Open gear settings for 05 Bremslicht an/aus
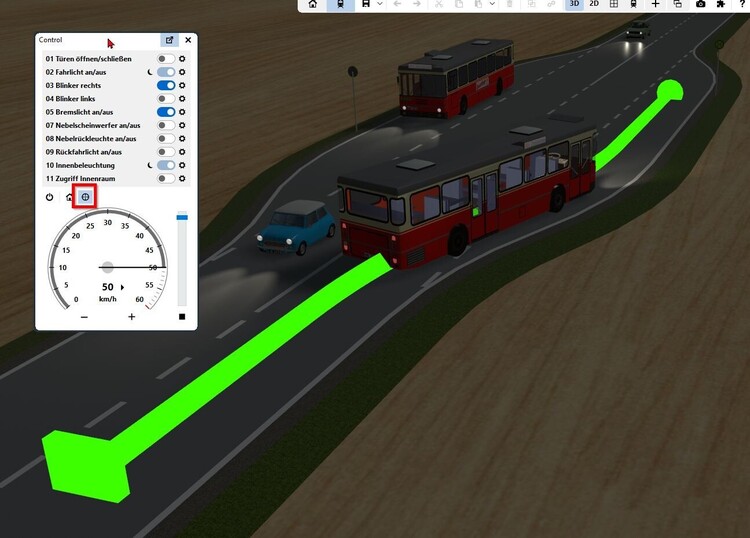 click(x=182, y=112)
